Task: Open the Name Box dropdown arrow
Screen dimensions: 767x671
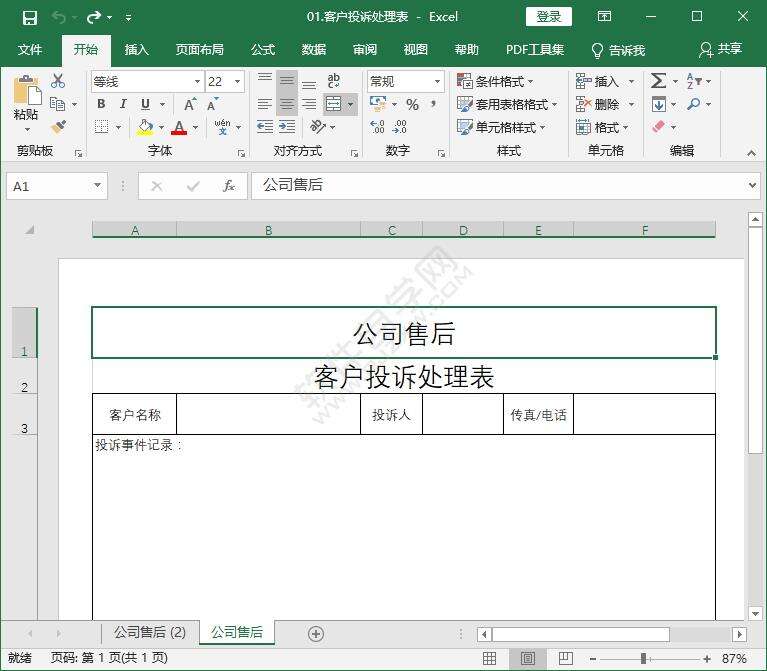Action: [97, 186]
